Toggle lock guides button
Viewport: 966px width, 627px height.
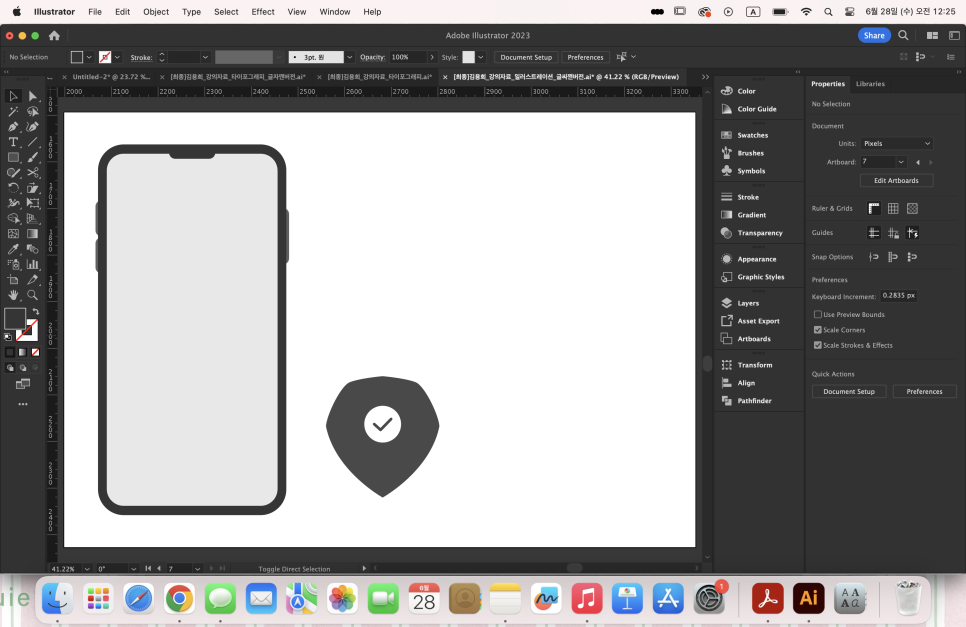[x=893, y=233]
